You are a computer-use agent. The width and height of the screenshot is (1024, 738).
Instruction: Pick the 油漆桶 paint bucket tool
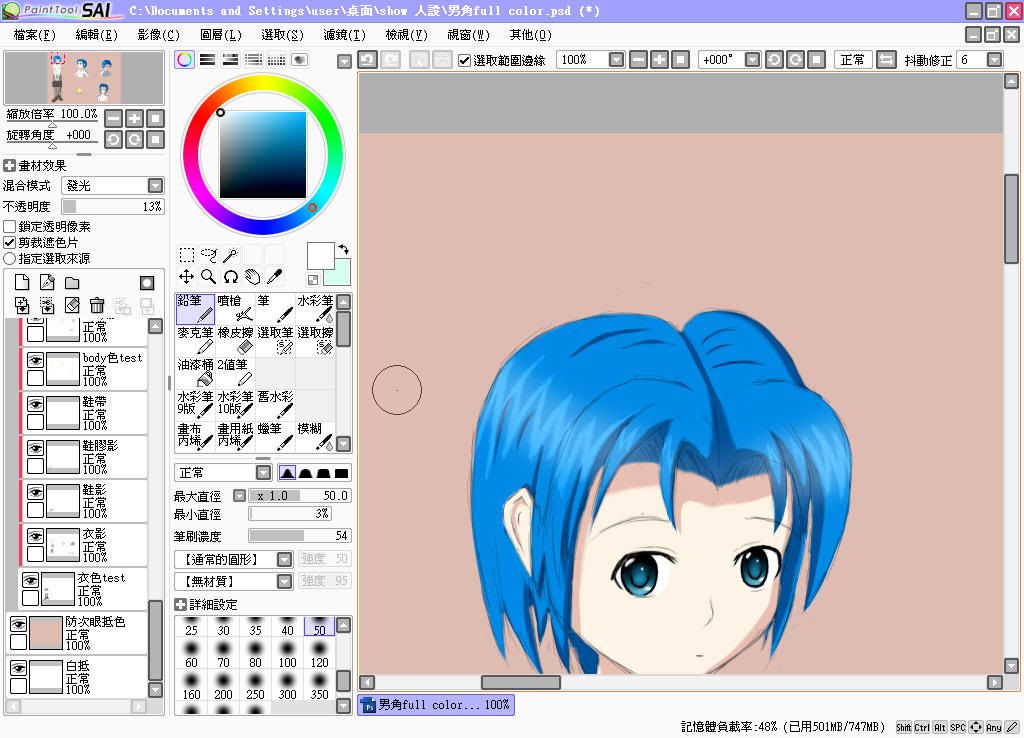[195, 372]
